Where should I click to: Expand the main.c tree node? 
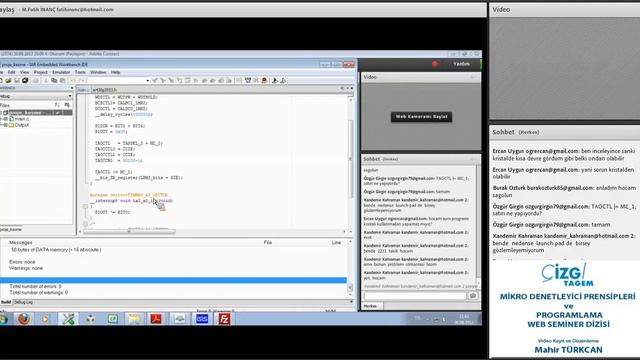click(x=6, y=119)
